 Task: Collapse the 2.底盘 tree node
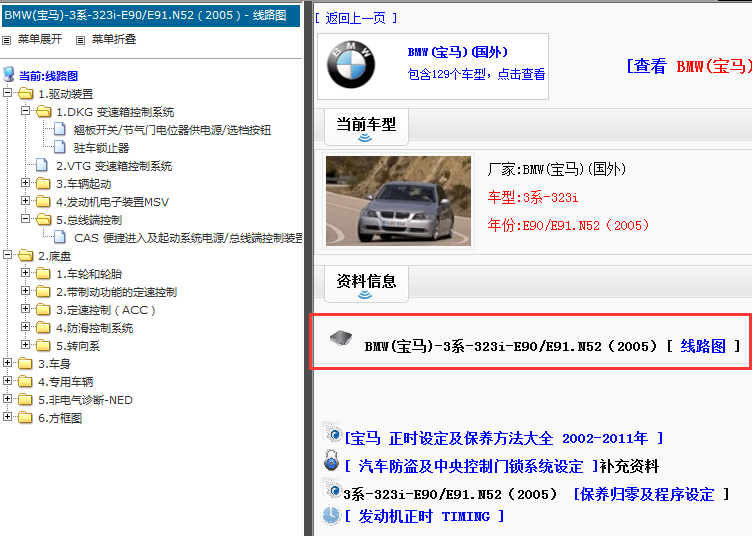coord(8,255)
